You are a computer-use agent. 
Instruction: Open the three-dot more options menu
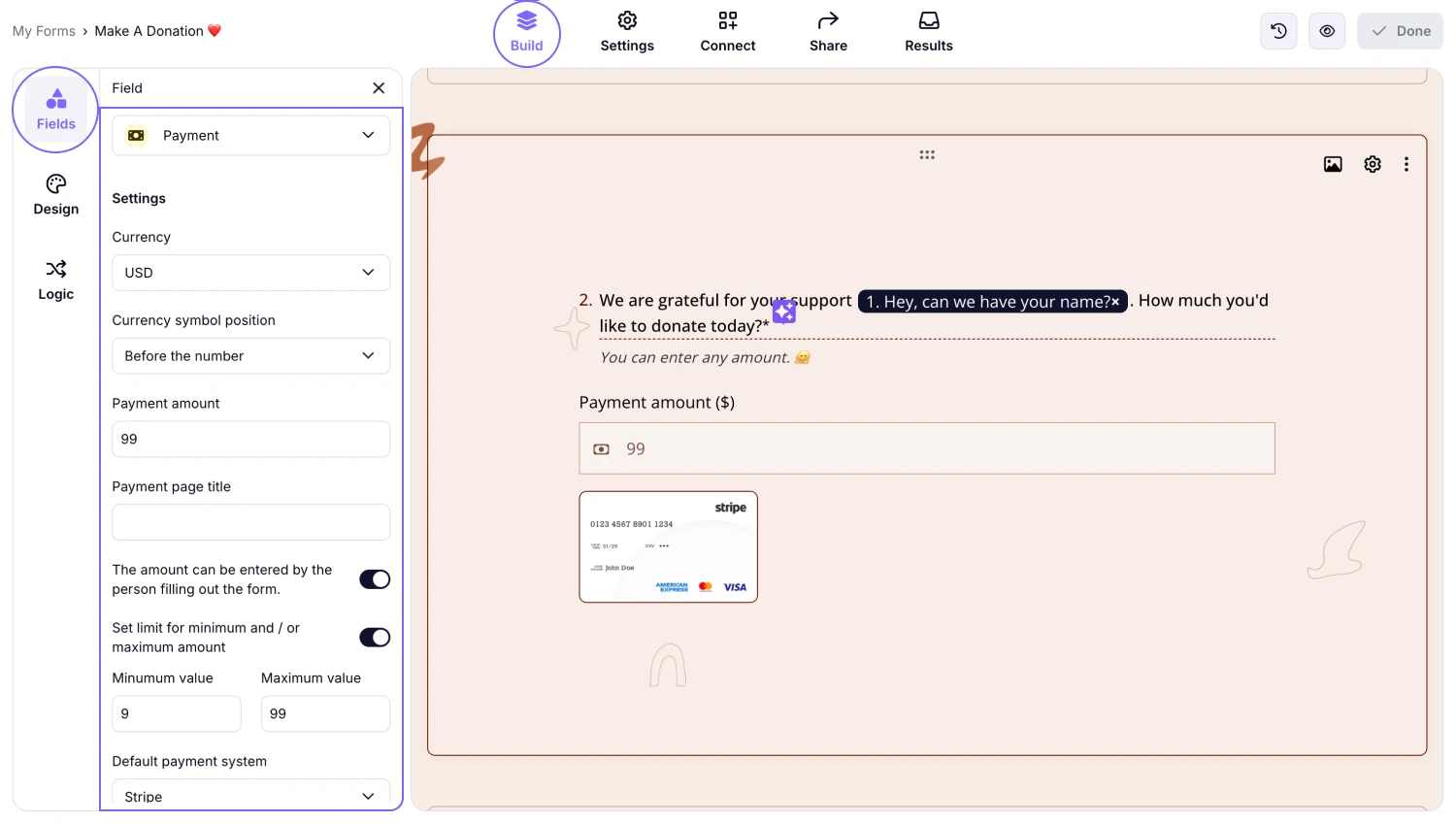pos(1406,165)
